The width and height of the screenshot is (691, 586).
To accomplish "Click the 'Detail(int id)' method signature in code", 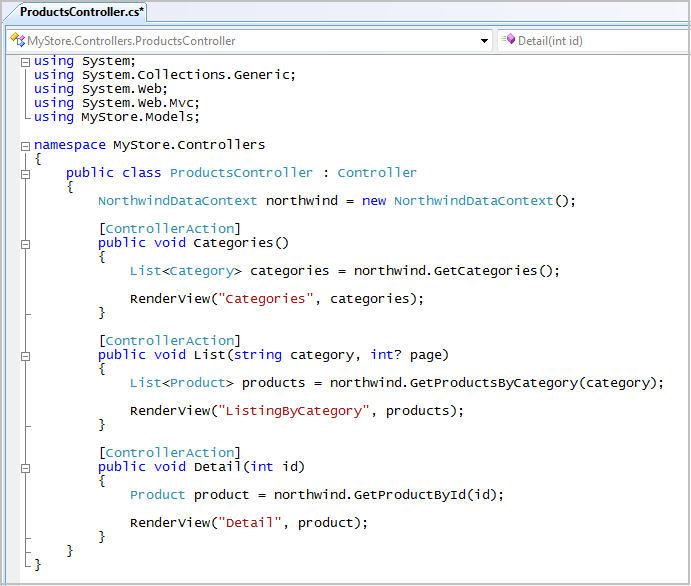I will coord(249,467).
